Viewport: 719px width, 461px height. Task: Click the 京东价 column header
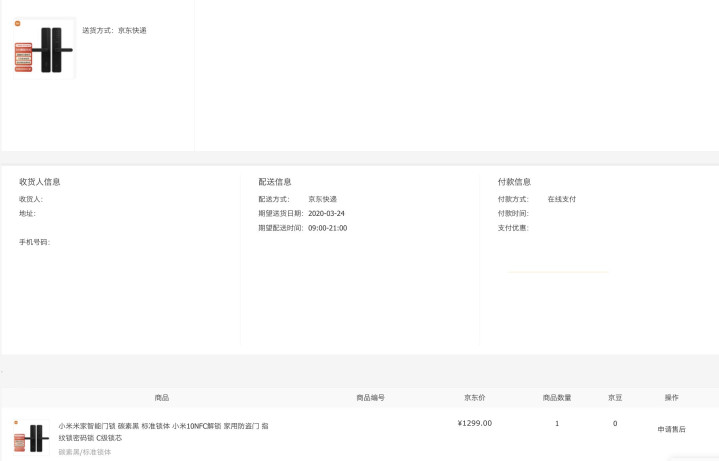coord(475,398)
